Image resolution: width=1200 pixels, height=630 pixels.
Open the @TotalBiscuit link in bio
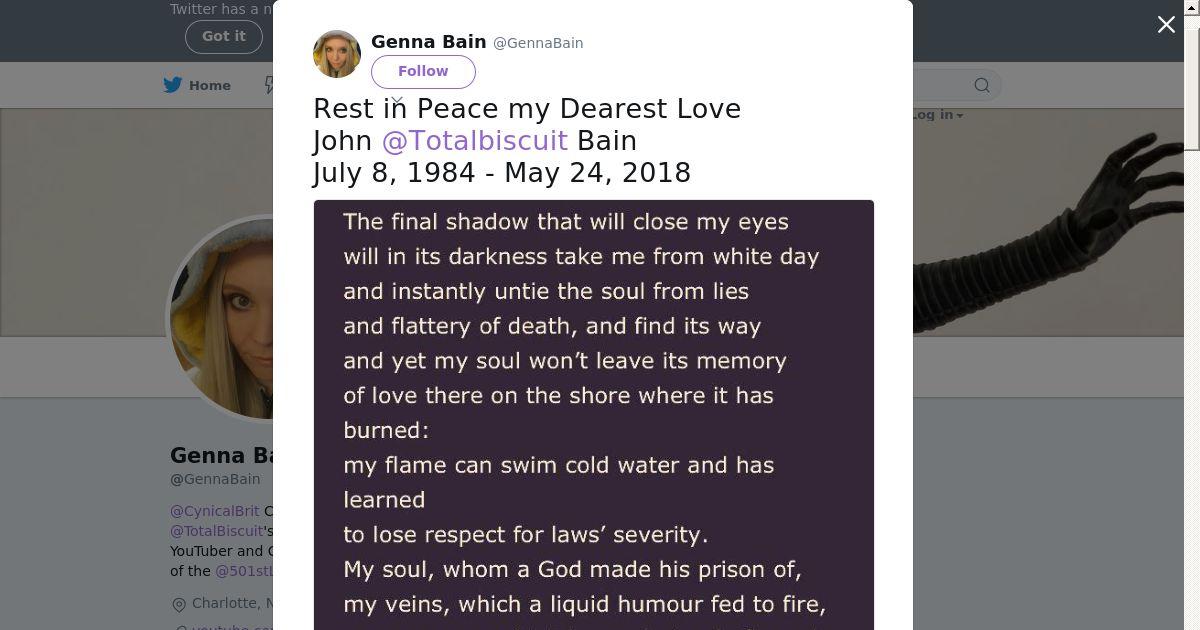click(216, 531)
